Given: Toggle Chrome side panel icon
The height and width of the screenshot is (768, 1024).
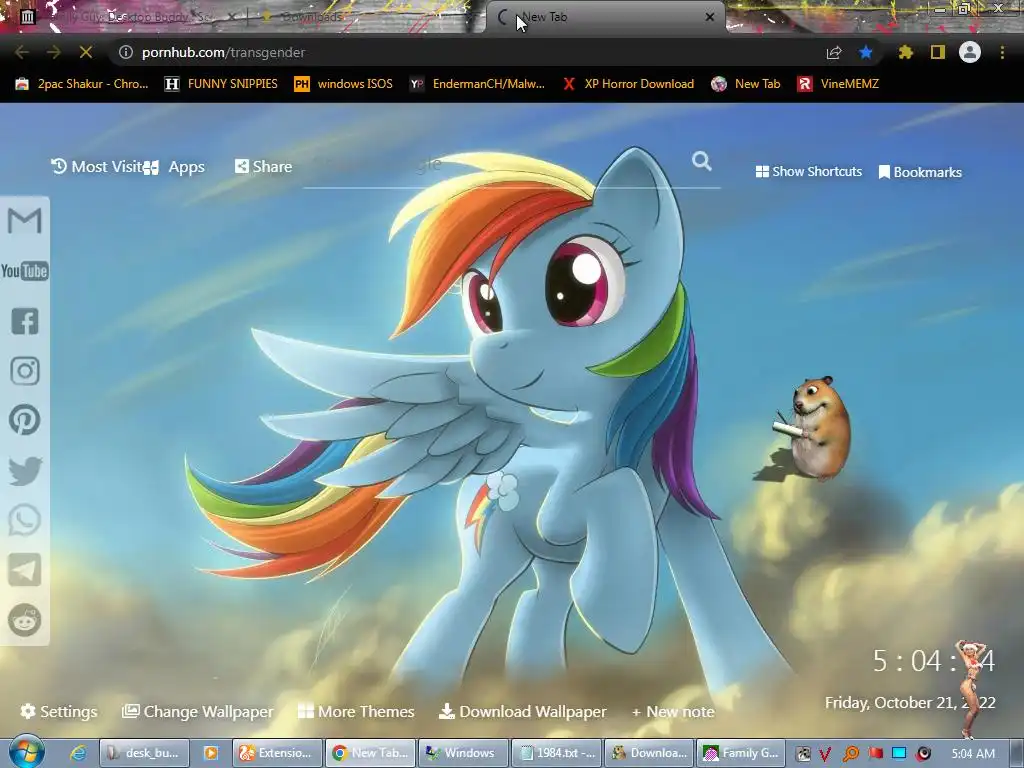Looking at the screenshot, I should click(x=938, y=52).
